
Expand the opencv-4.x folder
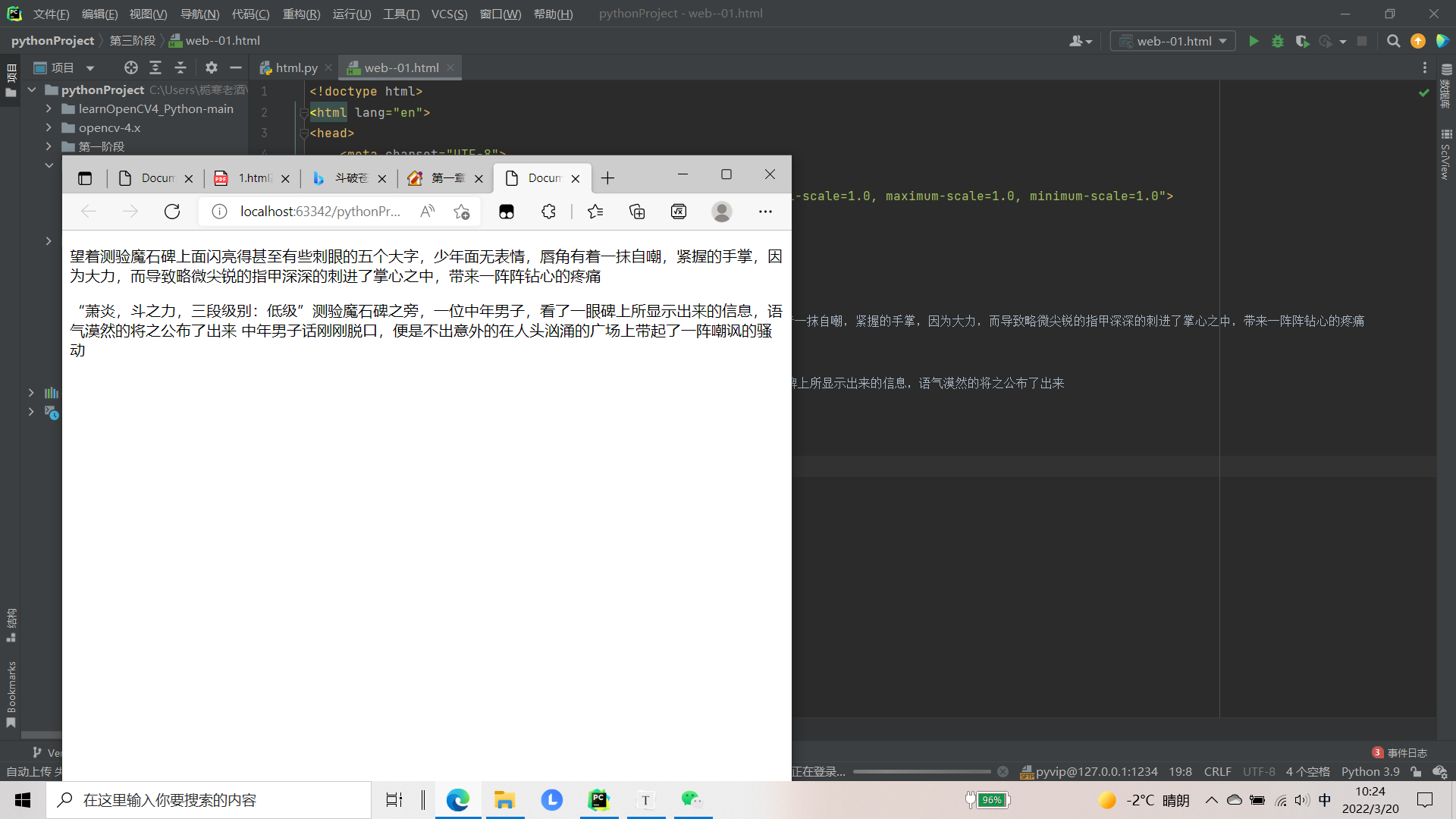click(49, 127)
